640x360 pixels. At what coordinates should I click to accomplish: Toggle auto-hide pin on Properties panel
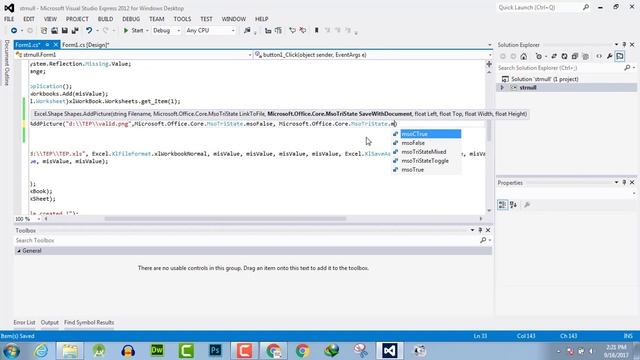coord(624,182)
